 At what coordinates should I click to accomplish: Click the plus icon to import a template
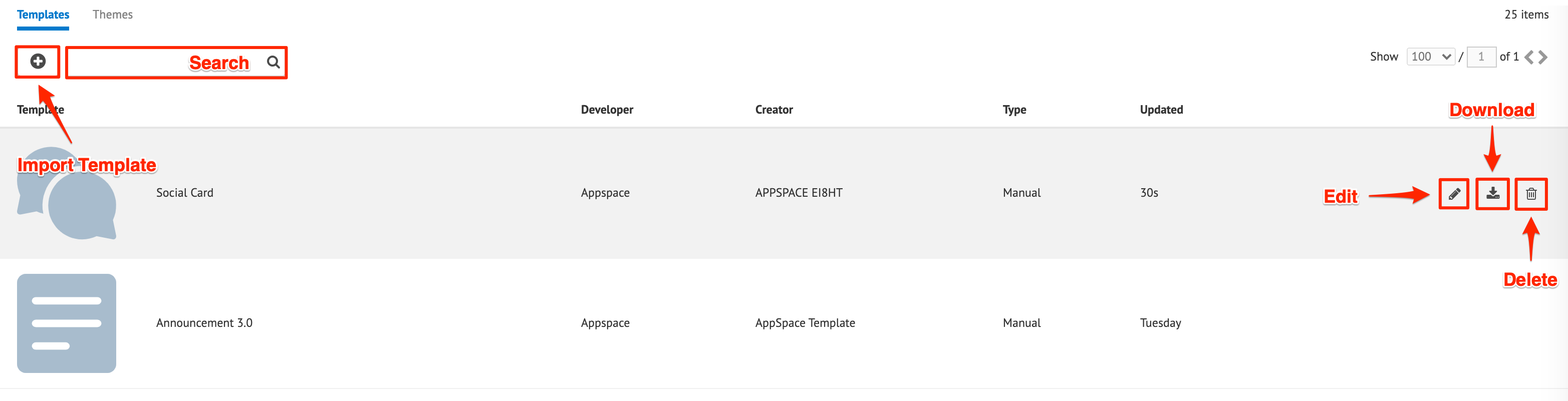click(38, 62)
